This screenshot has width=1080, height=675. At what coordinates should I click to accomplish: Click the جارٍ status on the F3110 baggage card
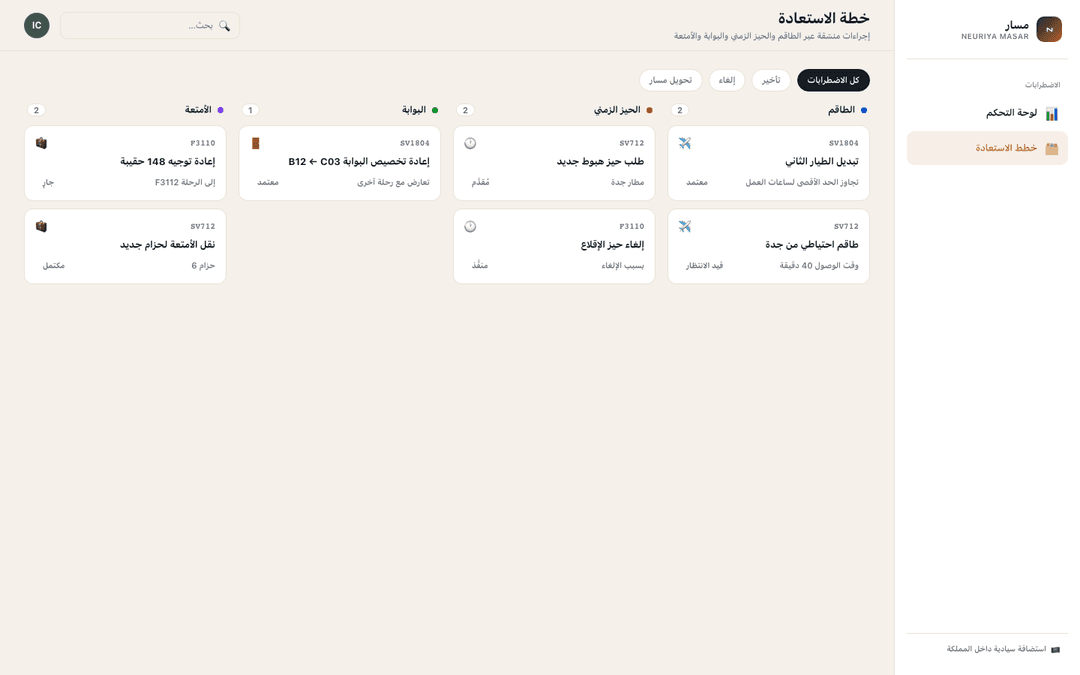pyautogui.click(x=48, y=183)
